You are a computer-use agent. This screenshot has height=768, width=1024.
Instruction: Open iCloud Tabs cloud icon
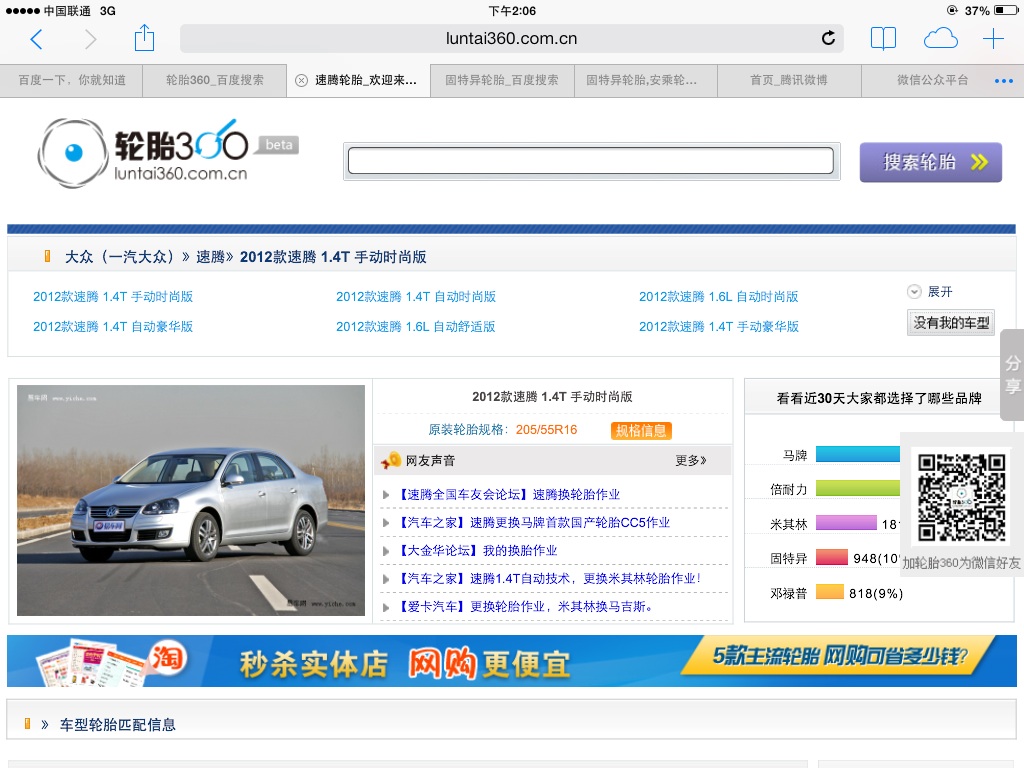tap(940, 39)
